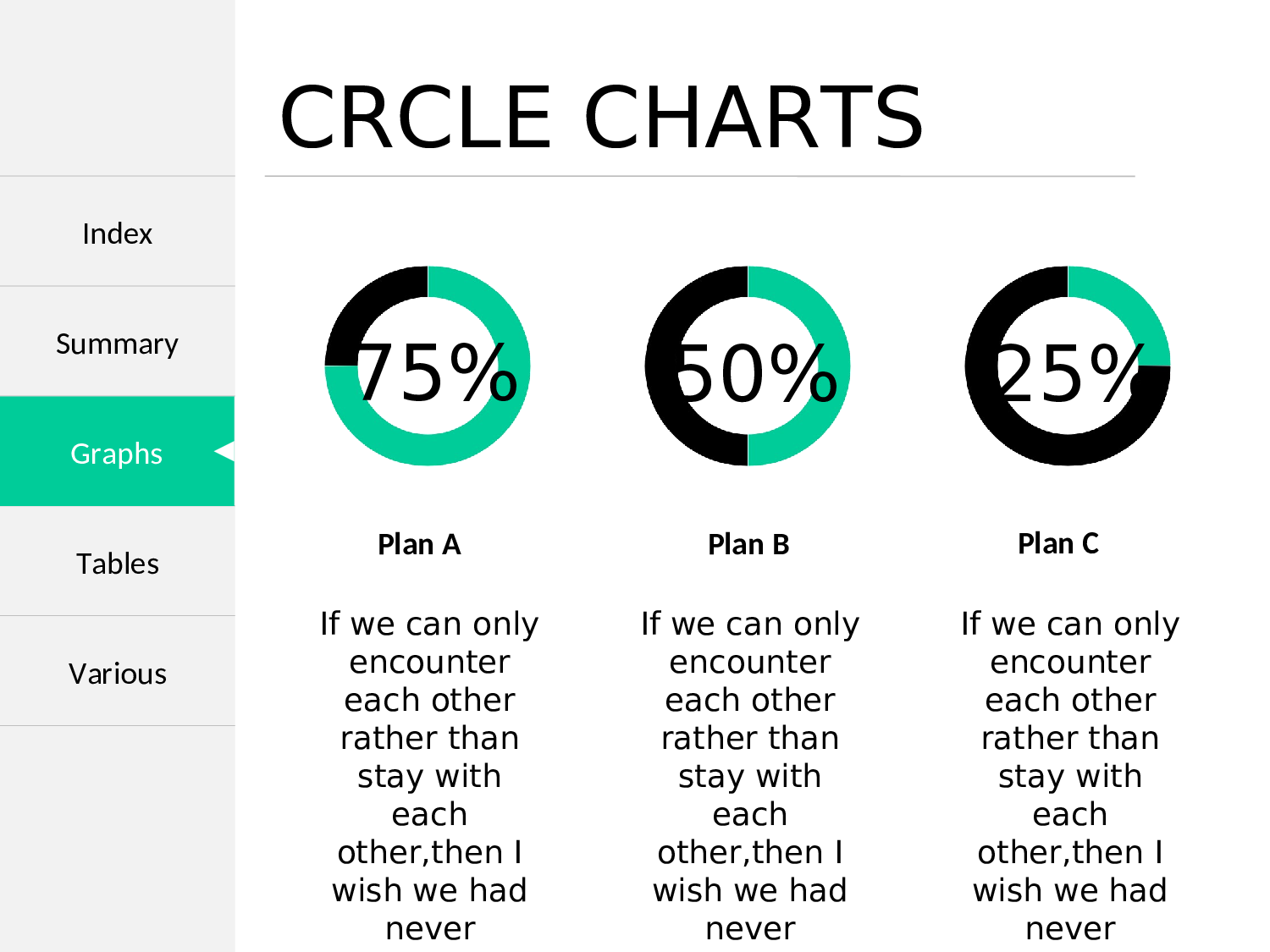Click the Plan C heading

coord(1057,543)
